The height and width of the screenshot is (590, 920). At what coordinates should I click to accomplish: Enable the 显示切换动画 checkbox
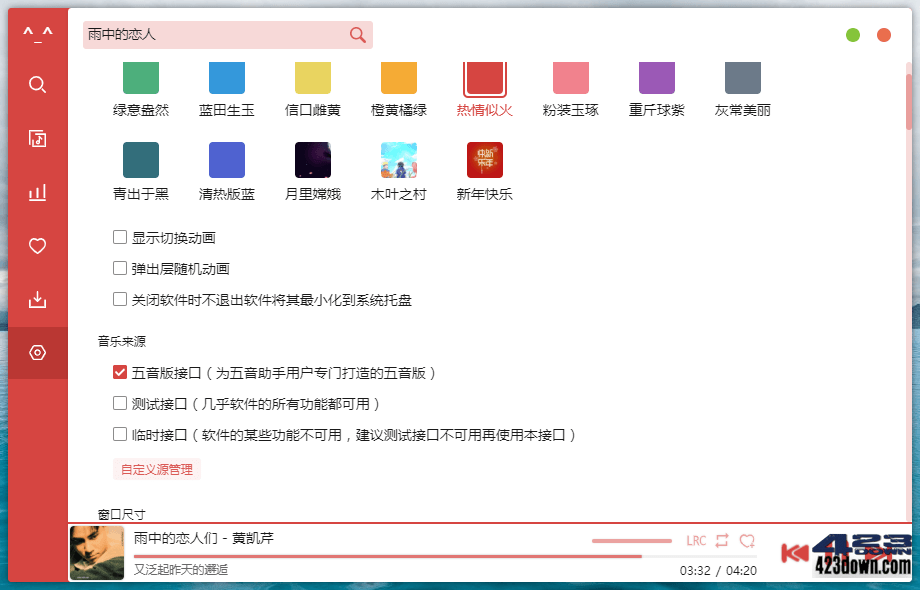[x=120, y=237]
